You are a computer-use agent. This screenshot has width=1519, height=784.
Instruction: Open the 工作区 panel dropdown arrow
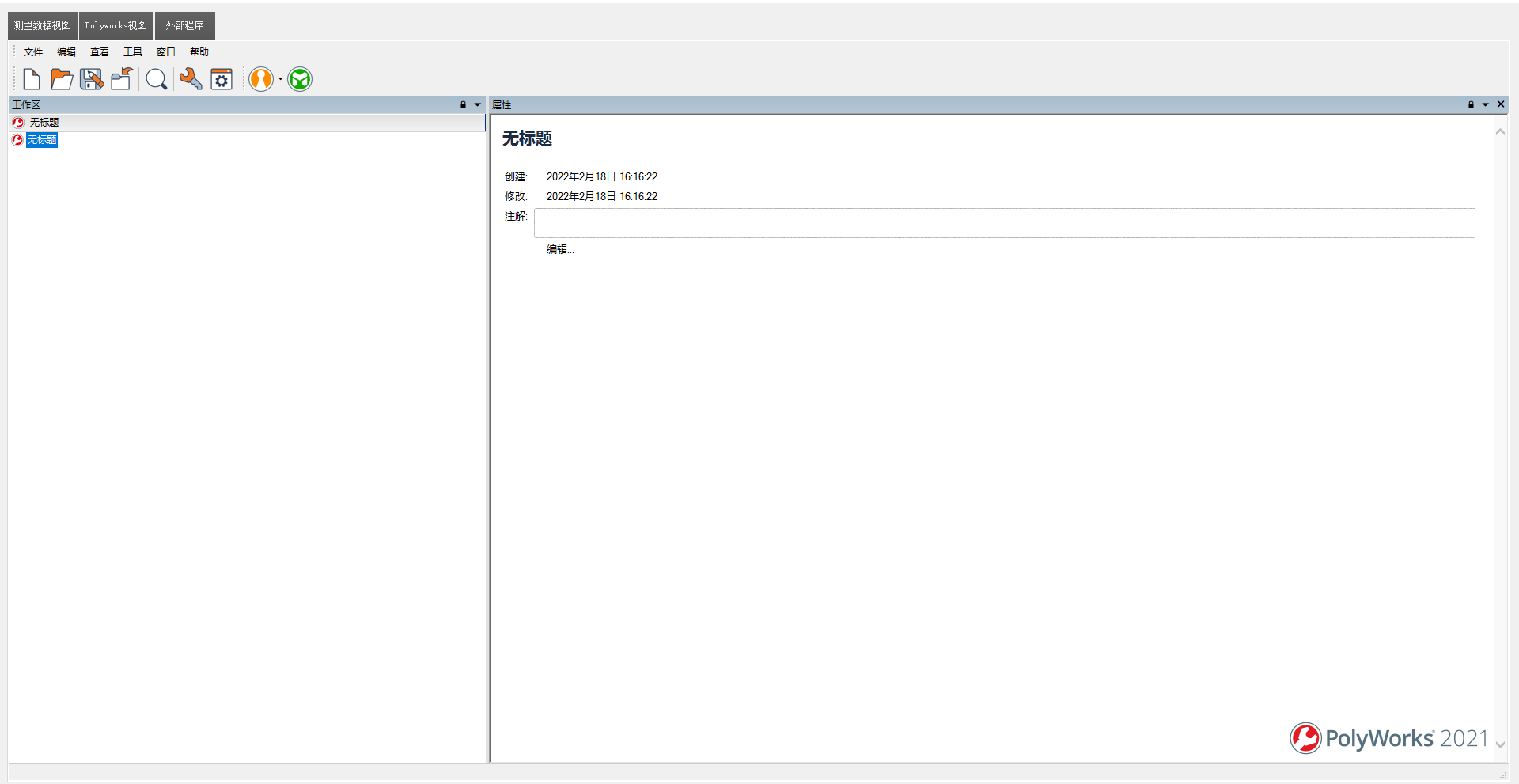[475, 104]
